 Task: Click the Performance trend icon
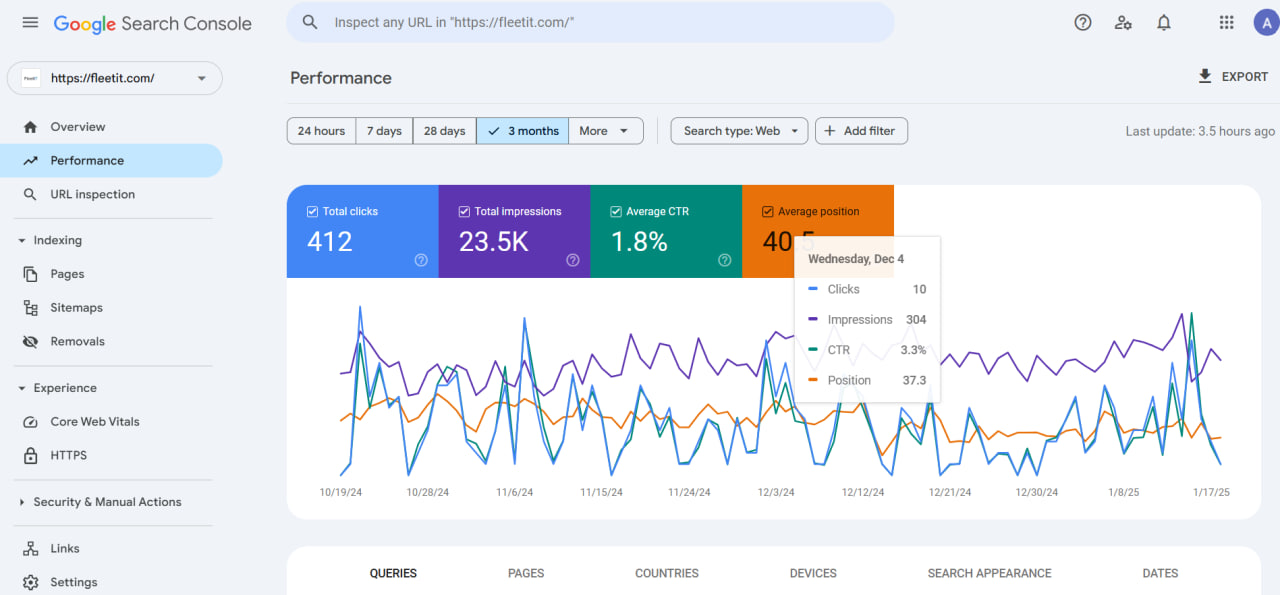[30, 161]
